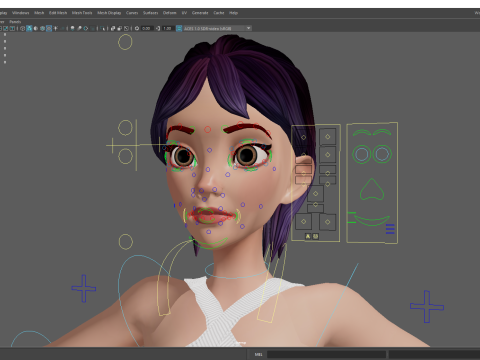Screen dimensions: 480x360
Task: Toggle the use all lights icon
Action: (x=56, y=28)
